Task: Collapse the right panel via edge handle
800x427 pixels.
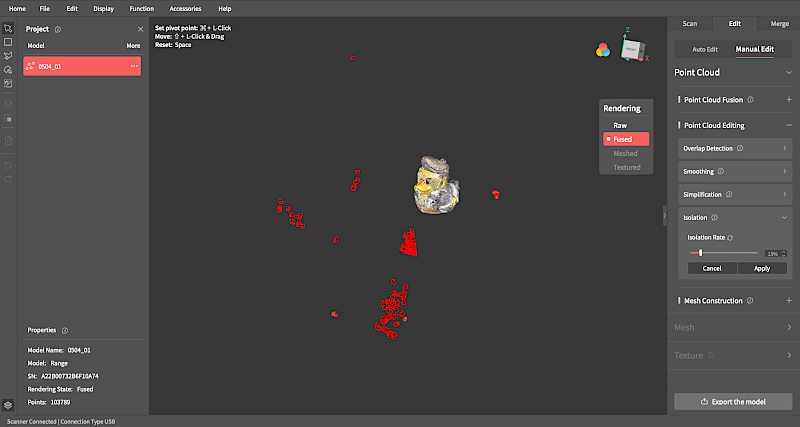Action: 664,216
